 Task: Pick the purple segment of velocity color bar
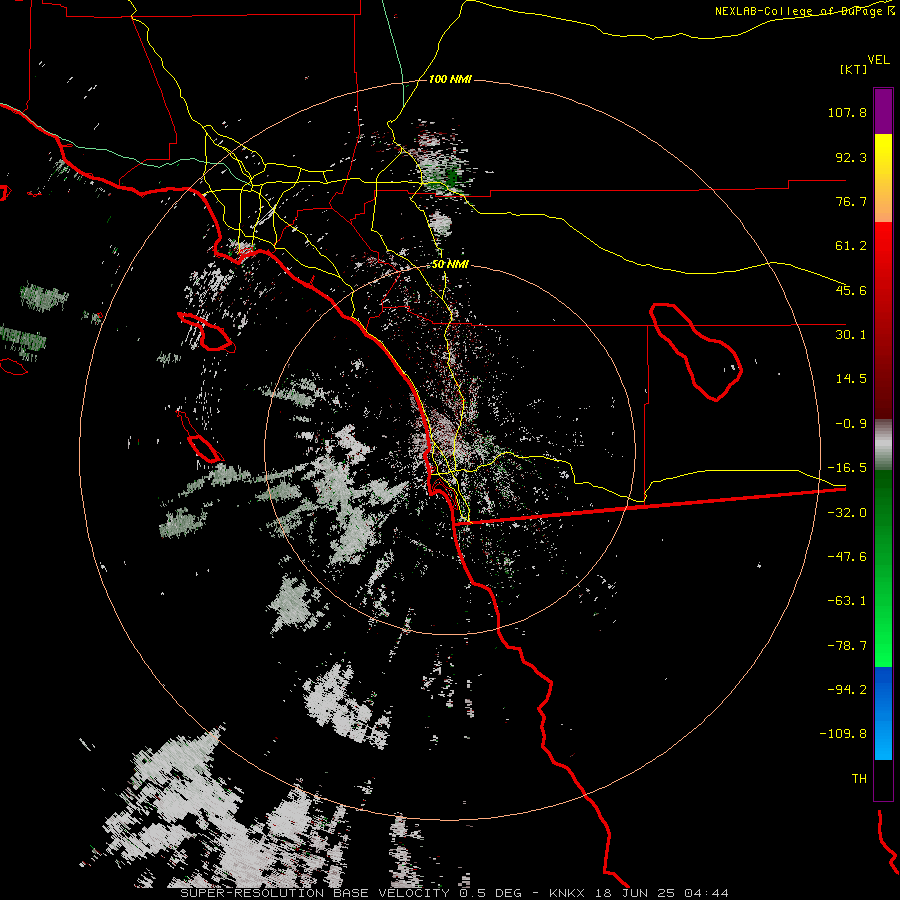tap(883, 111)
